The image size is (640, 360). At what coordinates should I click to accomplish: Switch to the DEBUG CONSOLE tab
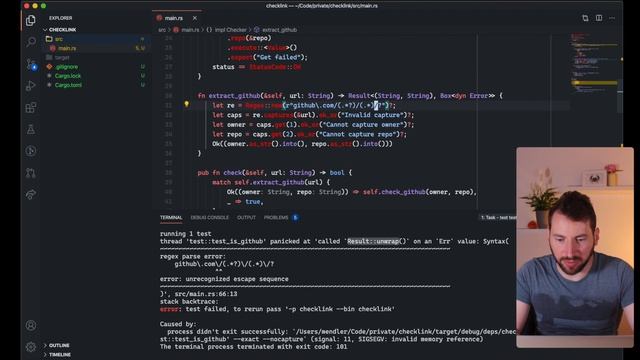[210, 218]
